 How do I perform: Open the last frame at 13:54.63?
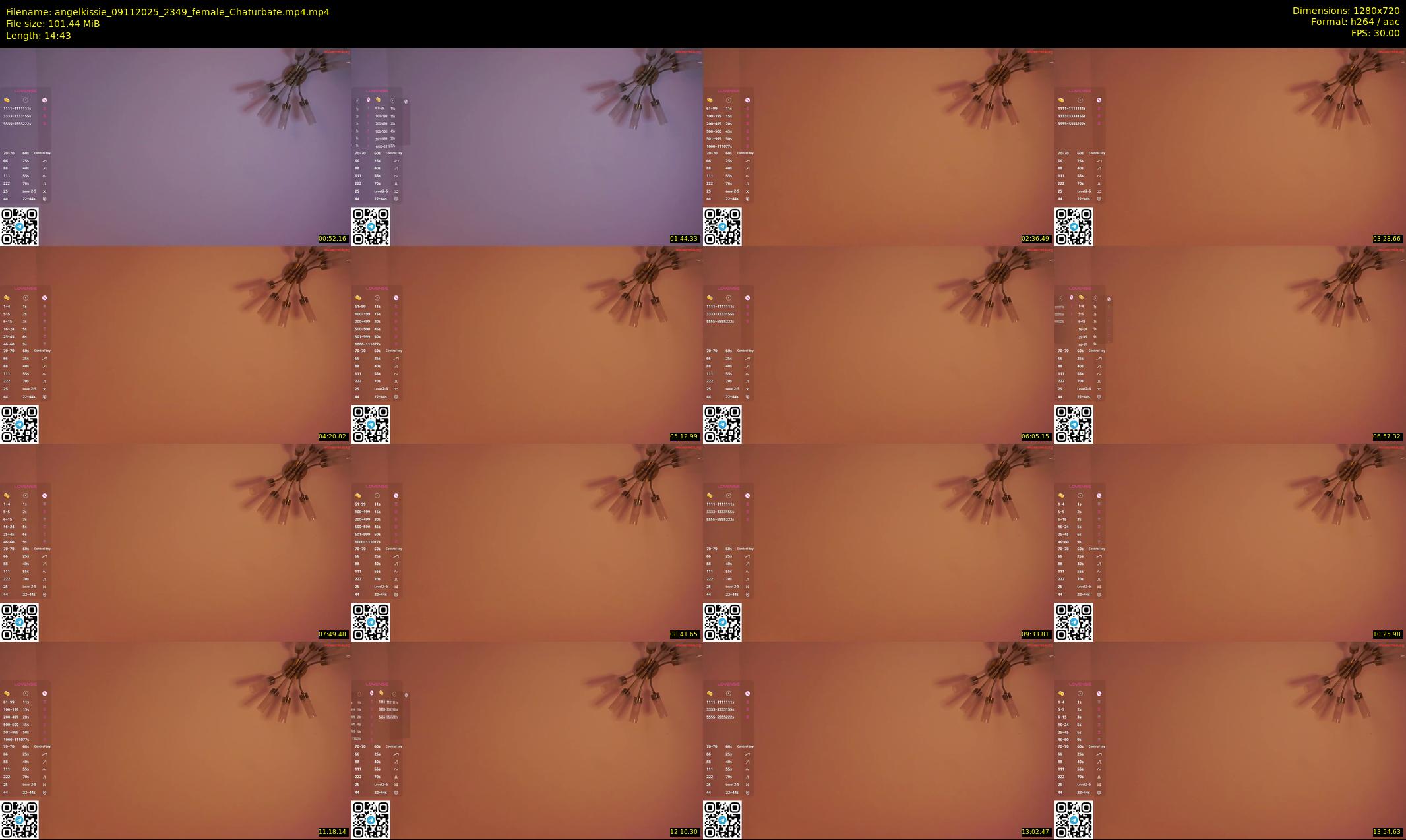pyautogui.click(x=1230, y=740)
